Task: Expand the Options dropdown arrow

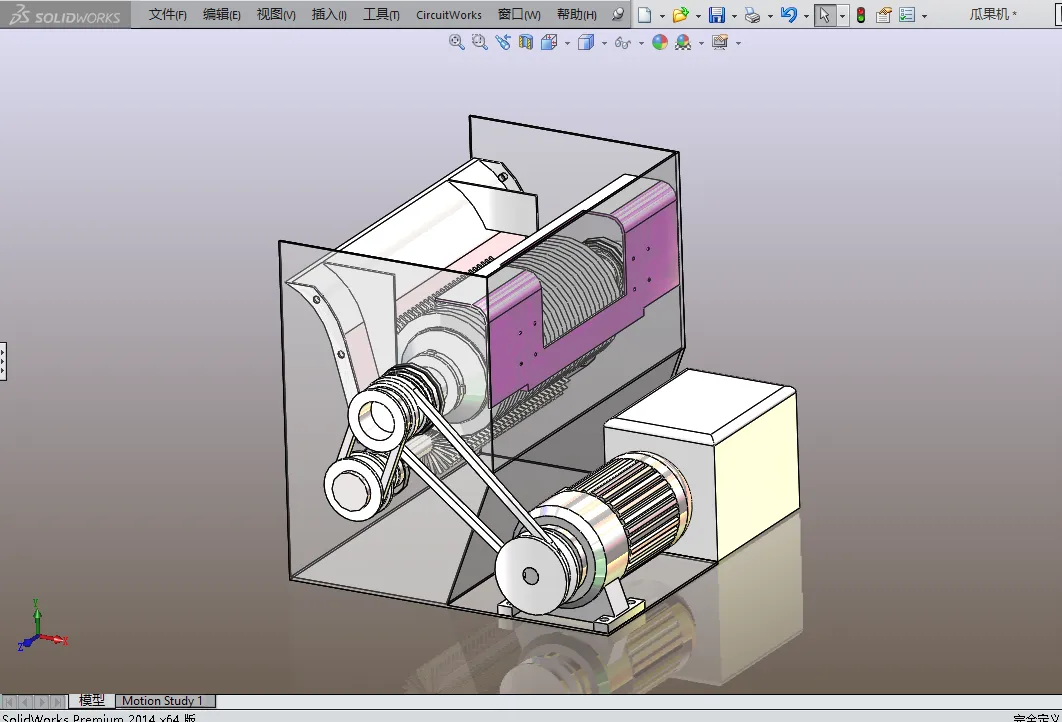Action: 924,16
